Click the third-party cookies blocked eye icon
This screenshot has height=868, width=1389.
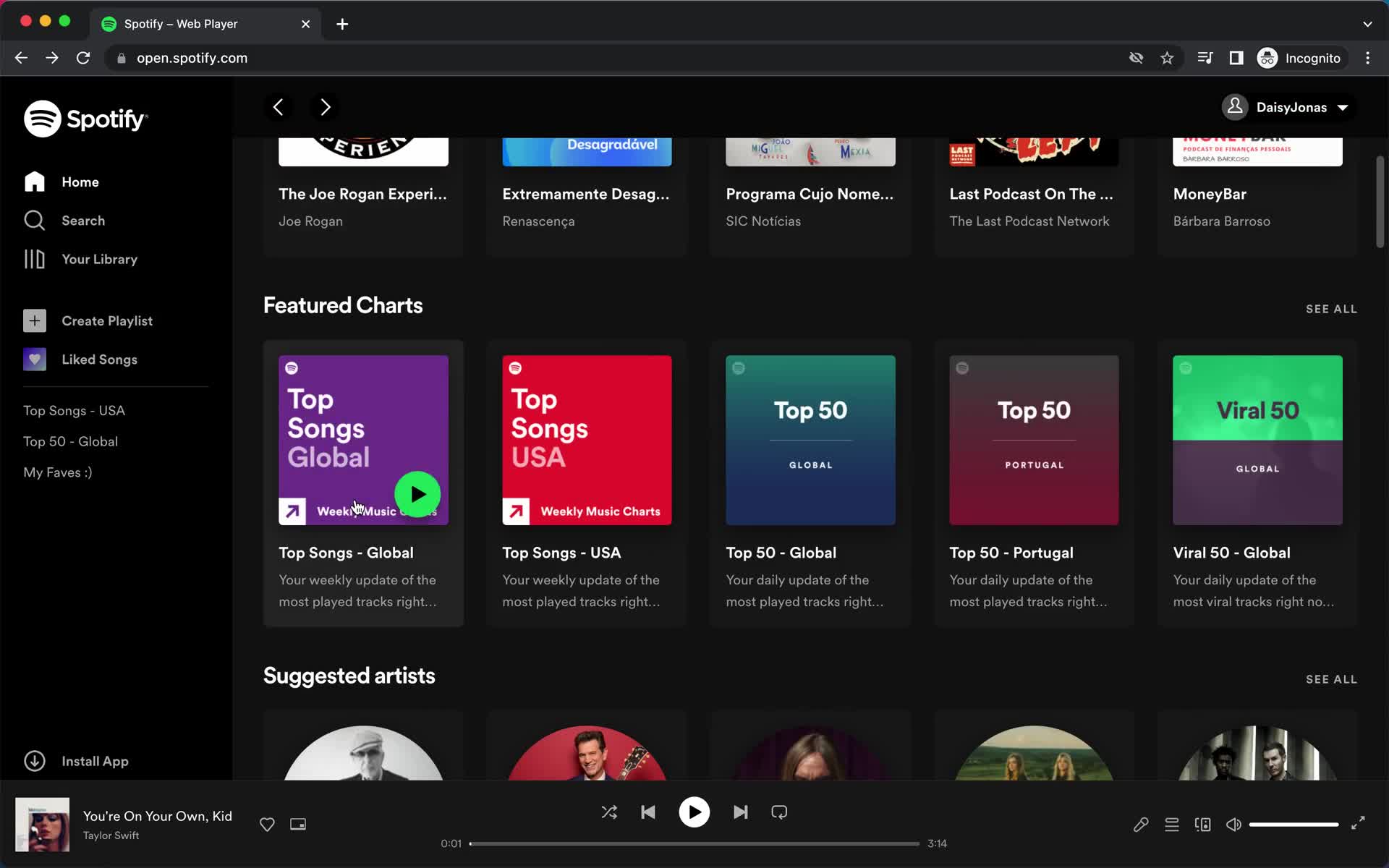click(x=1136, y=58)
